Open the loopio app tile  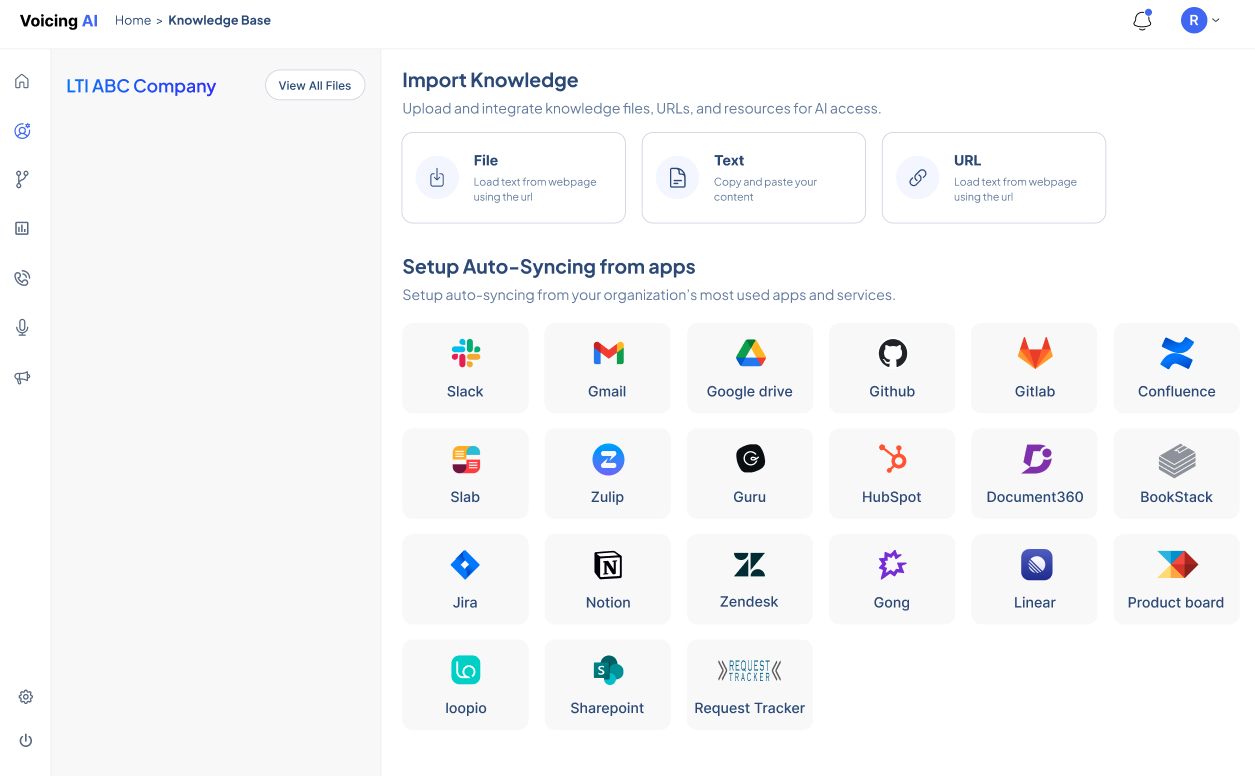pos(465,685)
